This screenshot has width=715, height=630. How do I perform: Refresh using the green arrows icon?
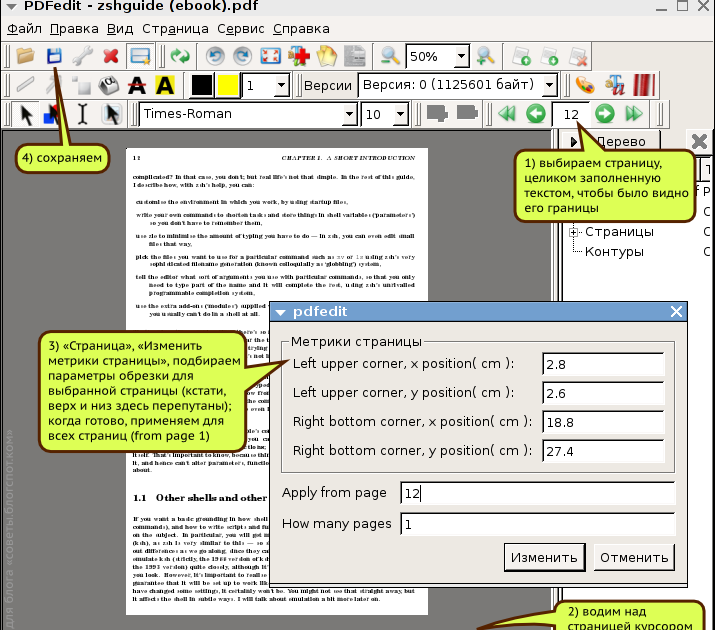click(180, 56)
